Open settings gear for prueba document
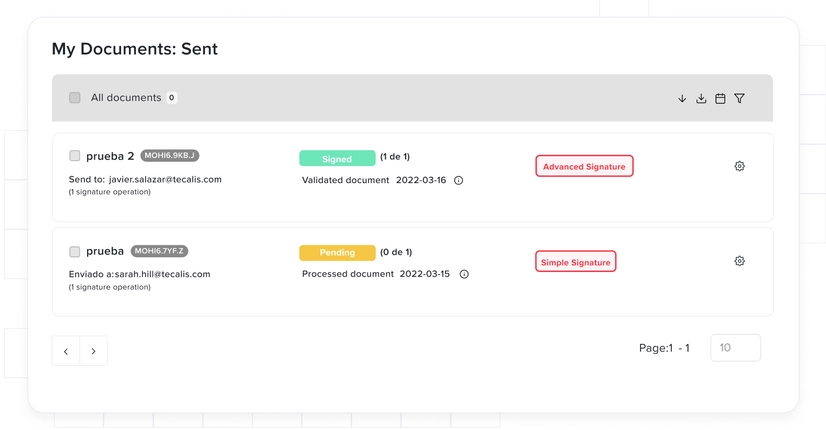The image size is (826, 430). 739,261
